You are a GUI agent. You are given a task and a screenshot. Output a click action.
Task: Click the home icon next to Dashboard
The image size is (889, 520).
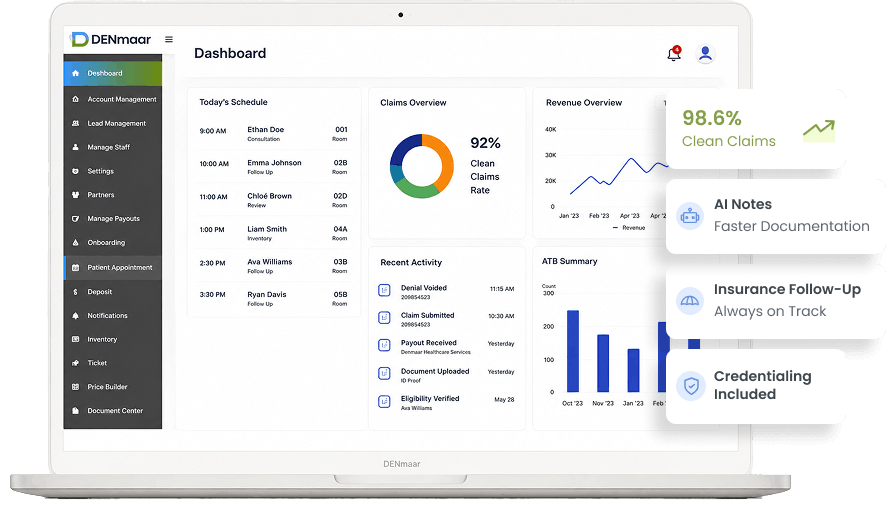[75, 73]
